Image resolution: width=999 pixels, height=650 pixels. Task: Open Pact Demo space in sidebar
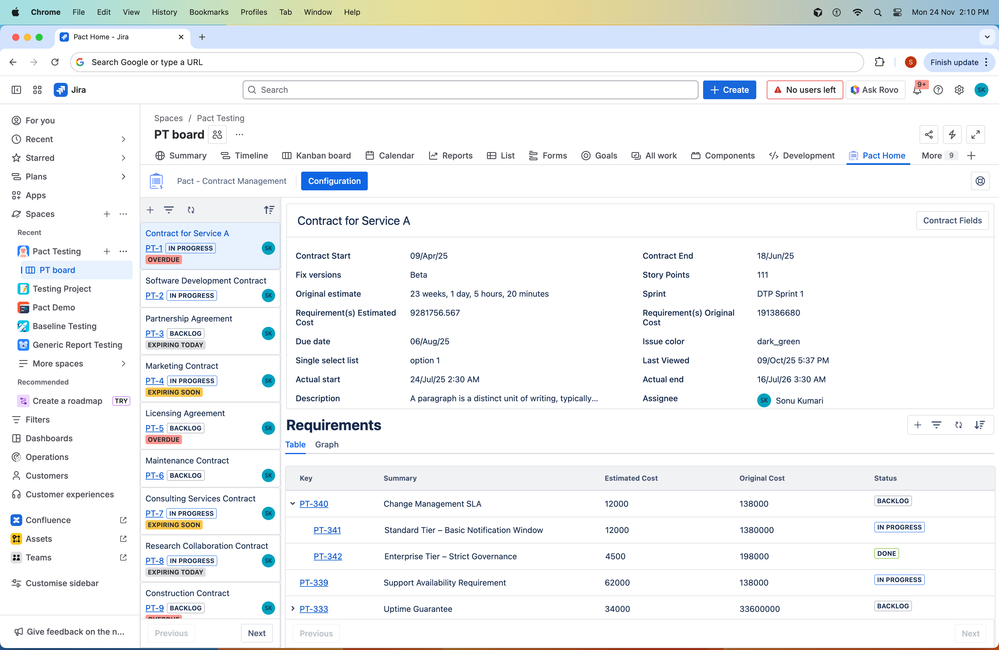pos(54,307)
